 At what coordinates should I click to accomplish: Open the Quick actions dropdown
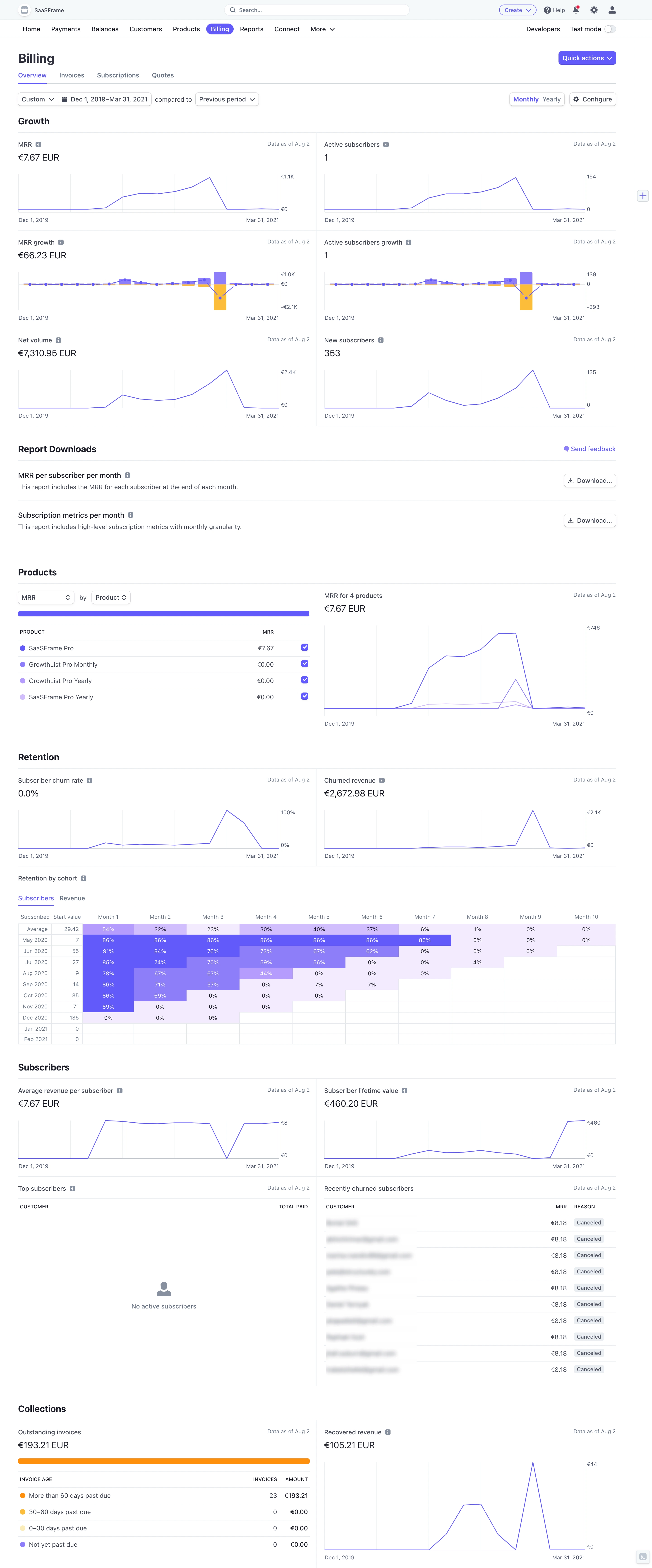point(587,58)
